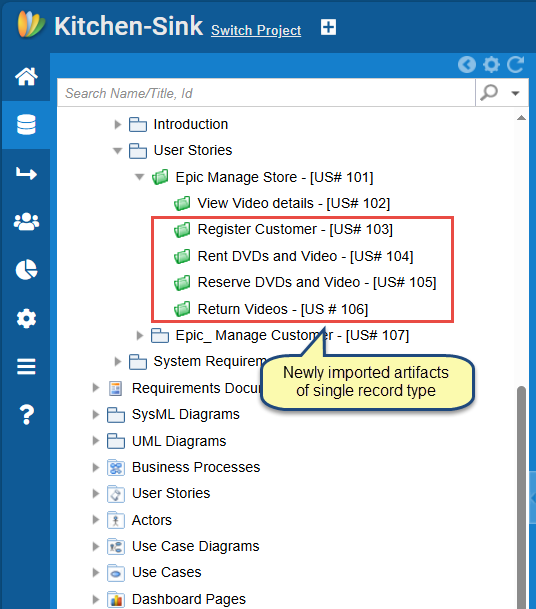Open the panel header gear settings icon
536x609 pixels.
pyautogui.click(x=491, y=64)
